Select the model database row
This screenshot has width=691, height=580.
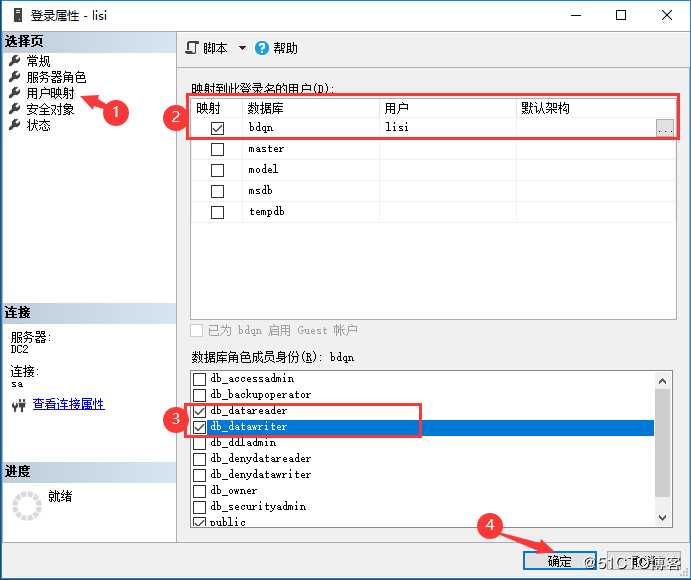coord(433,170)
